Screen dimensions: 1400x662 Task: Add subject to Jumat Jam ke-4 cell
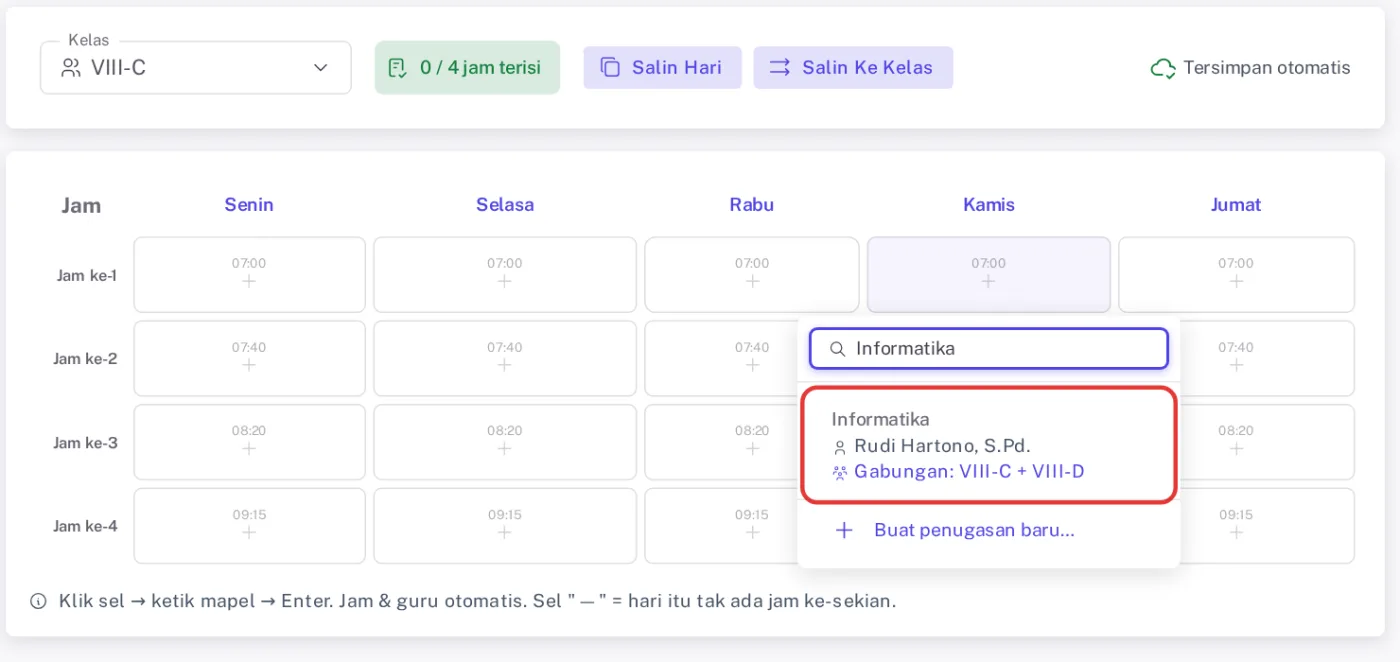(1268, 526)
